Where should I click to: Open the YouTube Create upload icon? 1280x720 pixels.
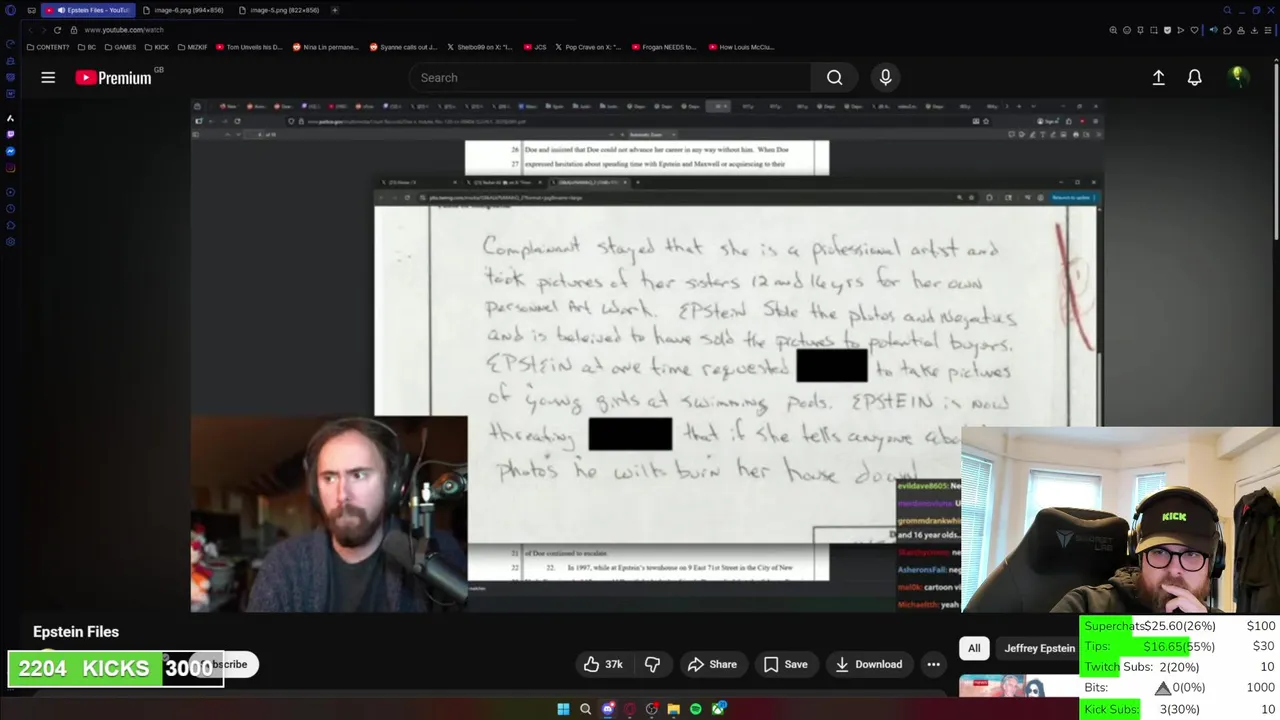(x=1158, y=77)
